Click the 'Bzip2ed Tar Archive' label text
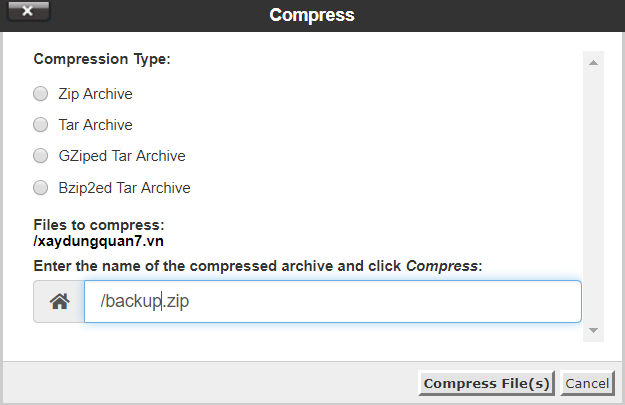 [124, 188]
